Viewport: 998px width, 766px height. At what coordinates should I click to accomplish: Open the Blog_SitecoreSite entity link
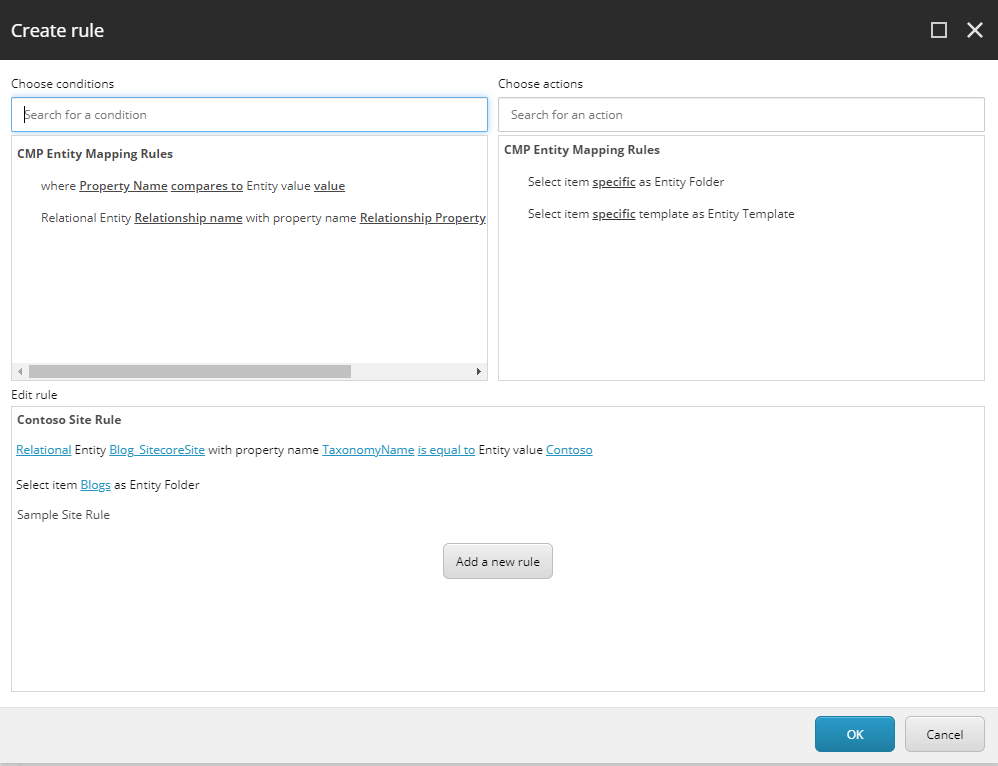pos(156,449)
